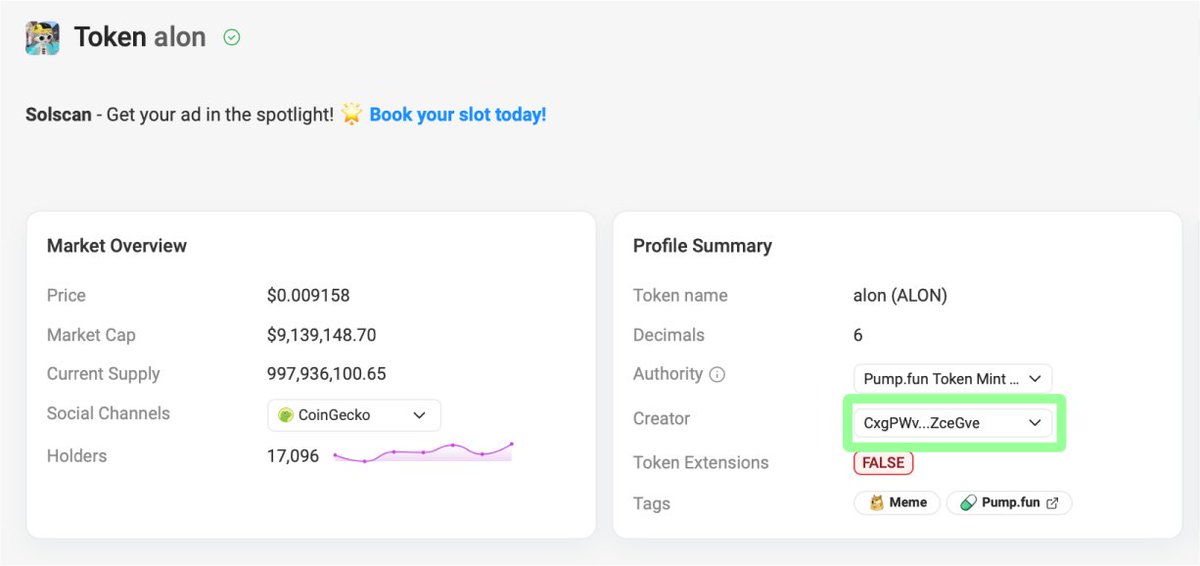
Task: Click the star emoji in the ad banner
Action: pyautogui.click(x=351, y=114)
